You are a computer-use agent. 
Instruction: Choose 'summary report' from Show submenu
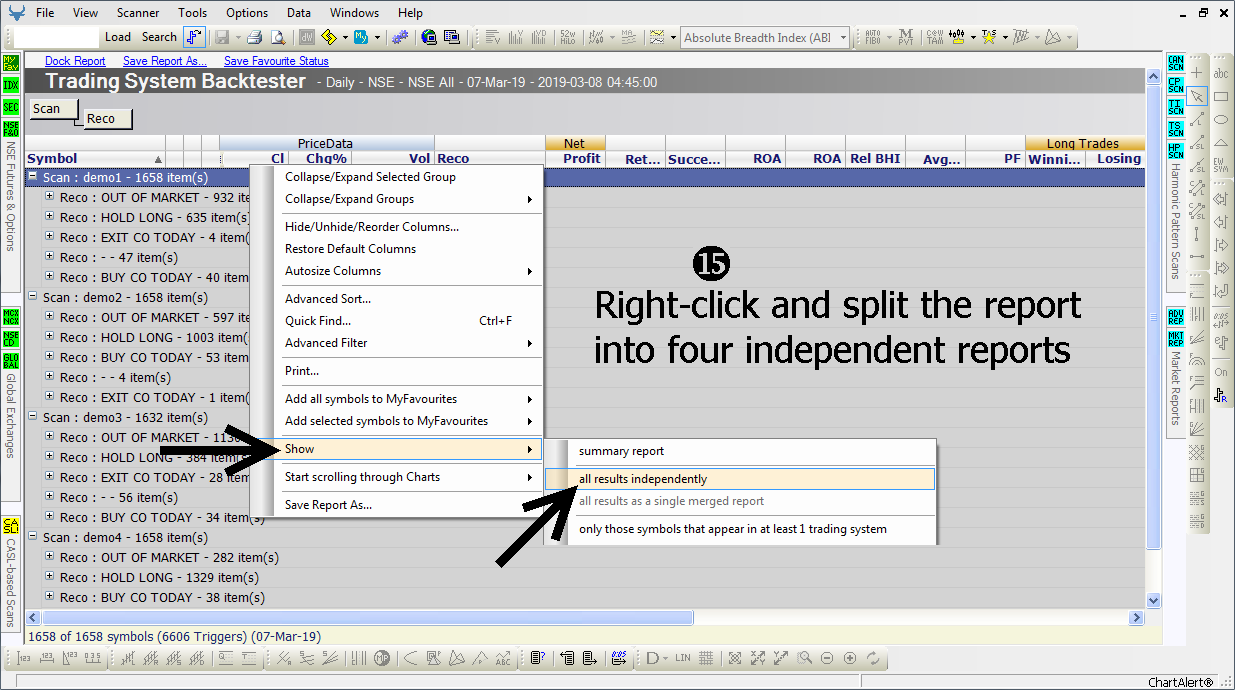(740, 451)
